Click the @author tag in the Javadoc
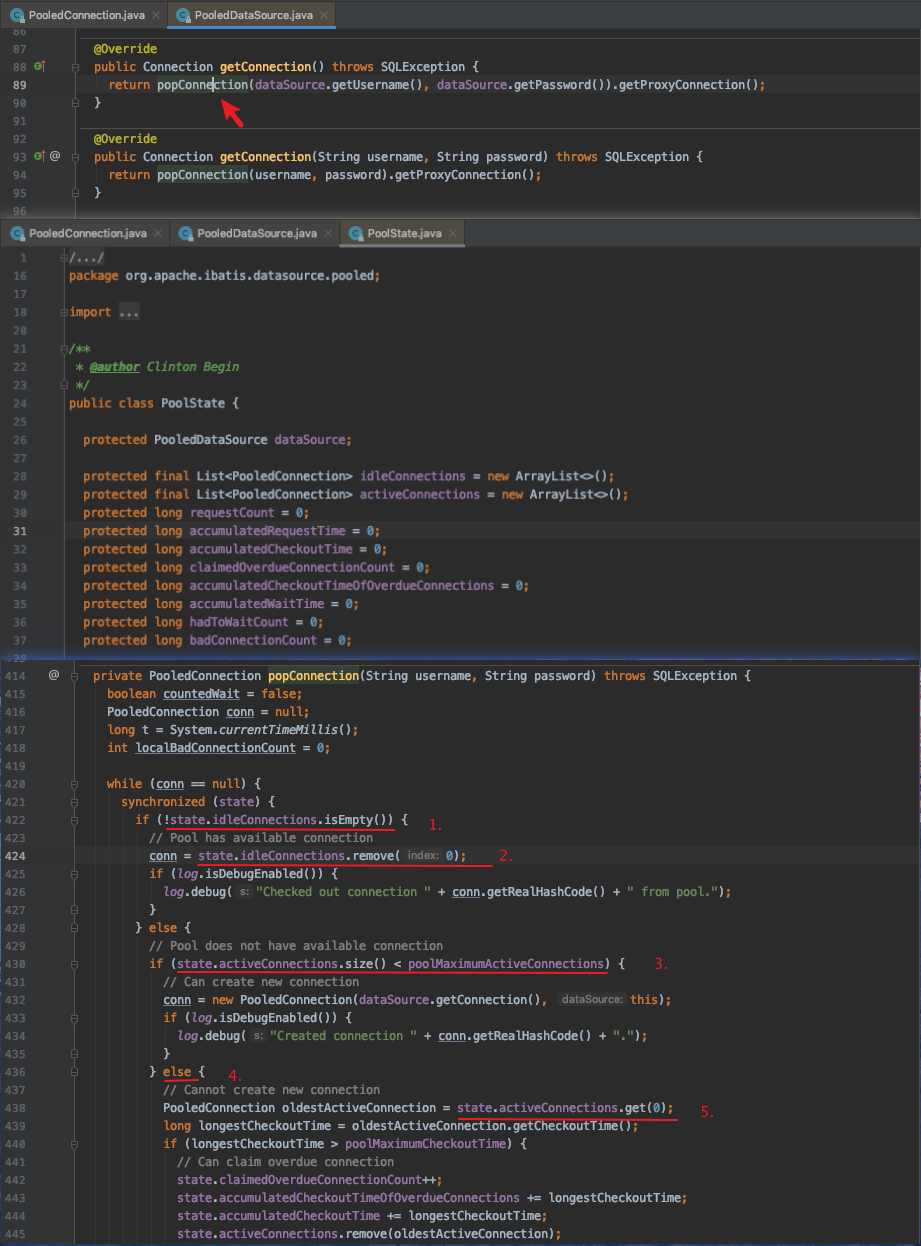This screenshot has width=921, height=1246. 114,366
